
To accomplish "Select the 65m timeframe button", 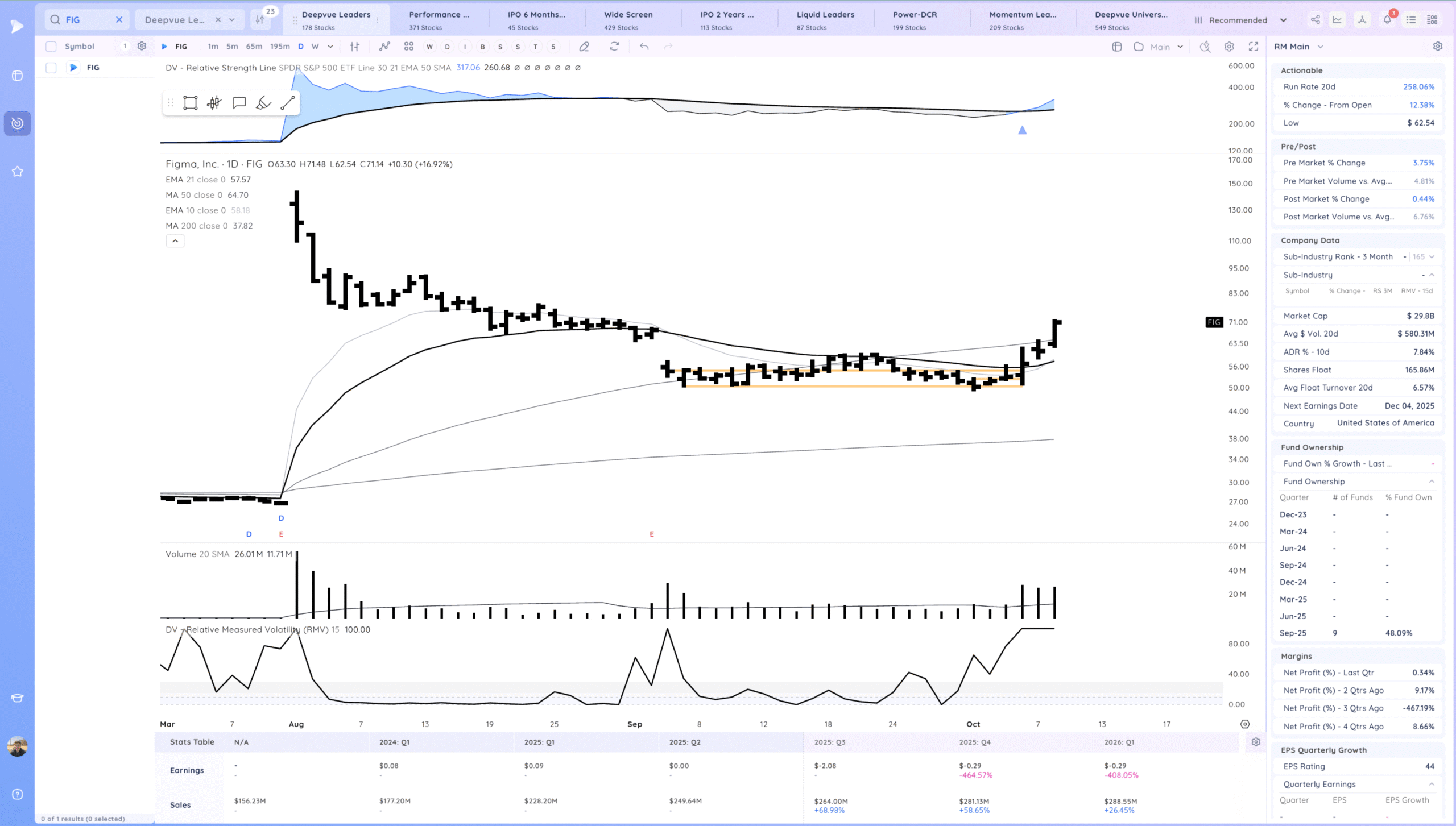I will tap(254, 47).
